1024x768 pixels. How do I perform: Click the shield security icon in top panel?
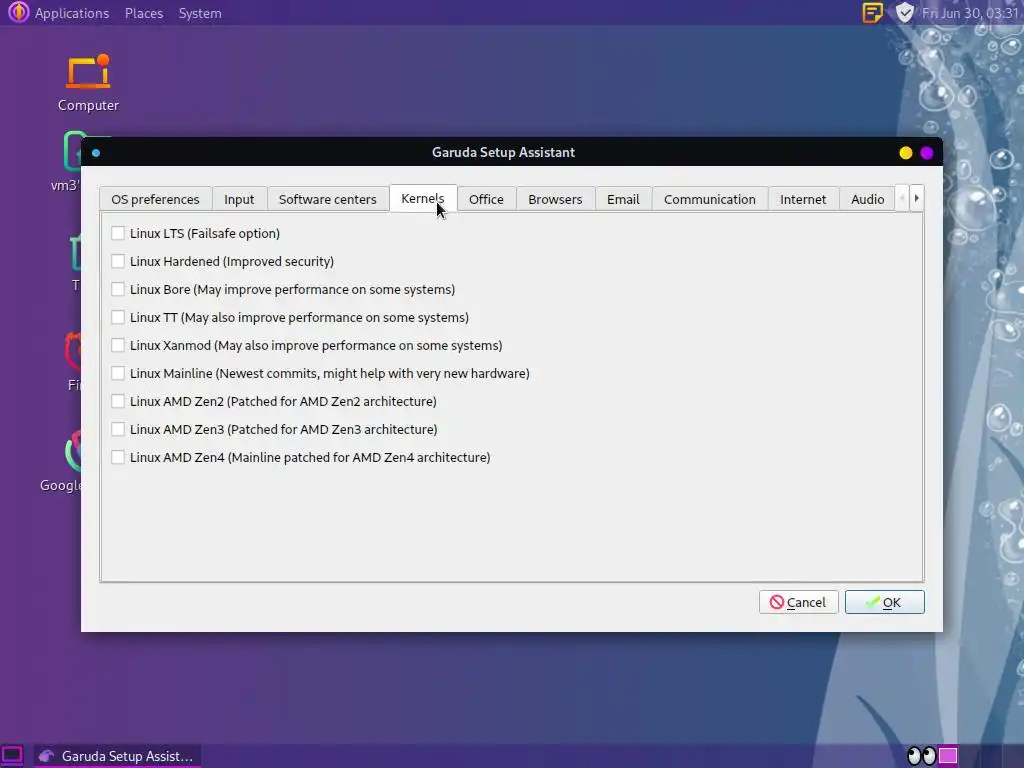904,12
